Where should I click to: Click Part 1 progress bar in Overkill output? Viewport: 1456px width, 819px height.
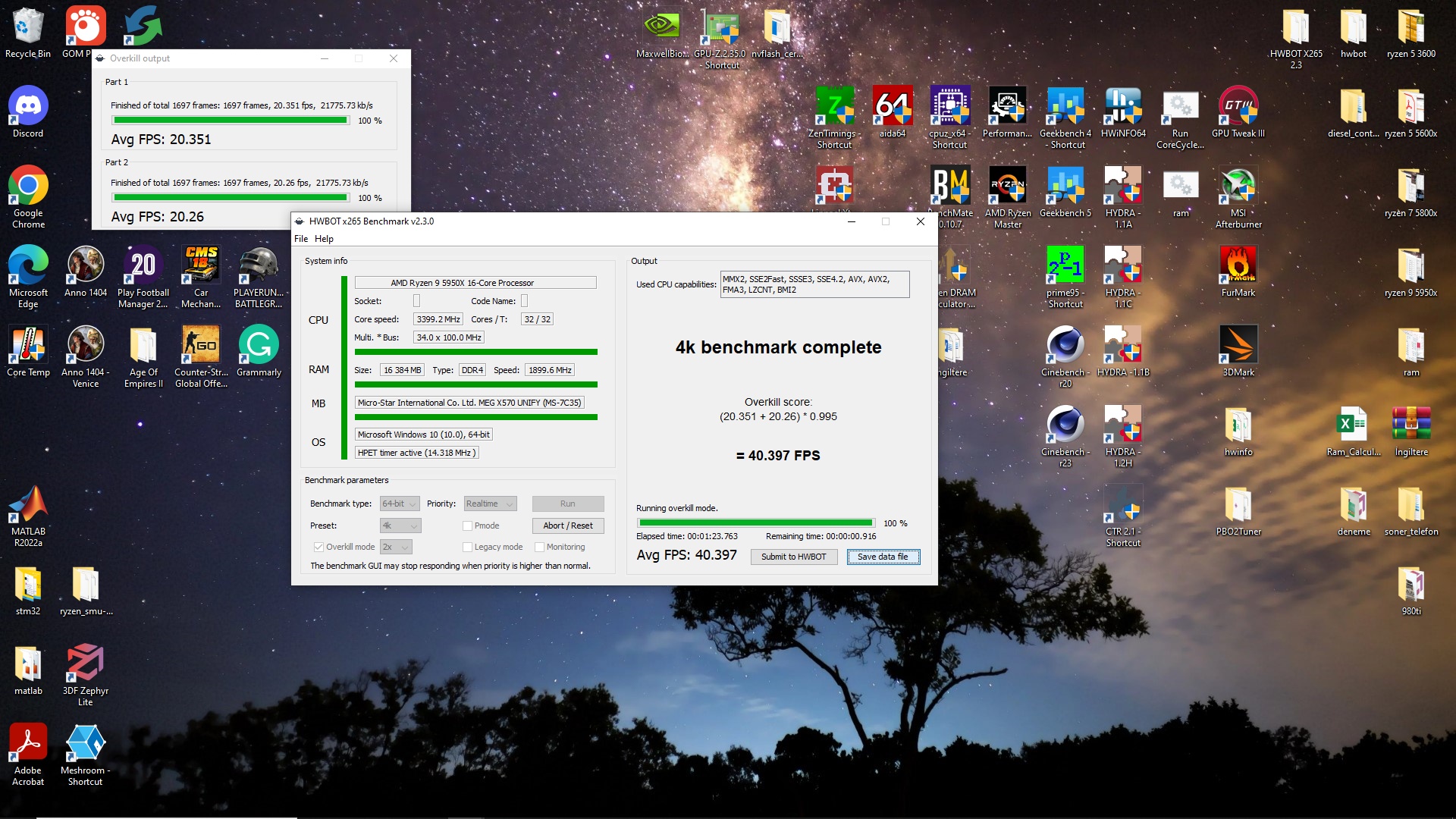(x=230, y=121)
